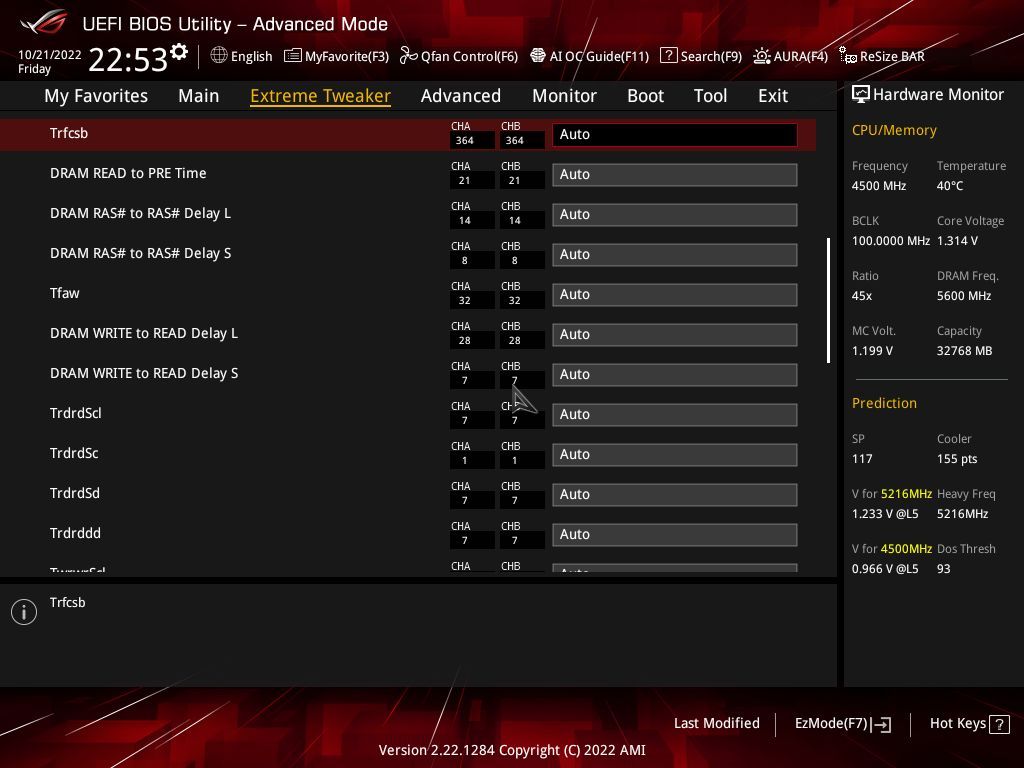The height and width of the screenshot is (768, 1024).
Task: Open Search(F9) question mark icon
Action: coord(668,56)
